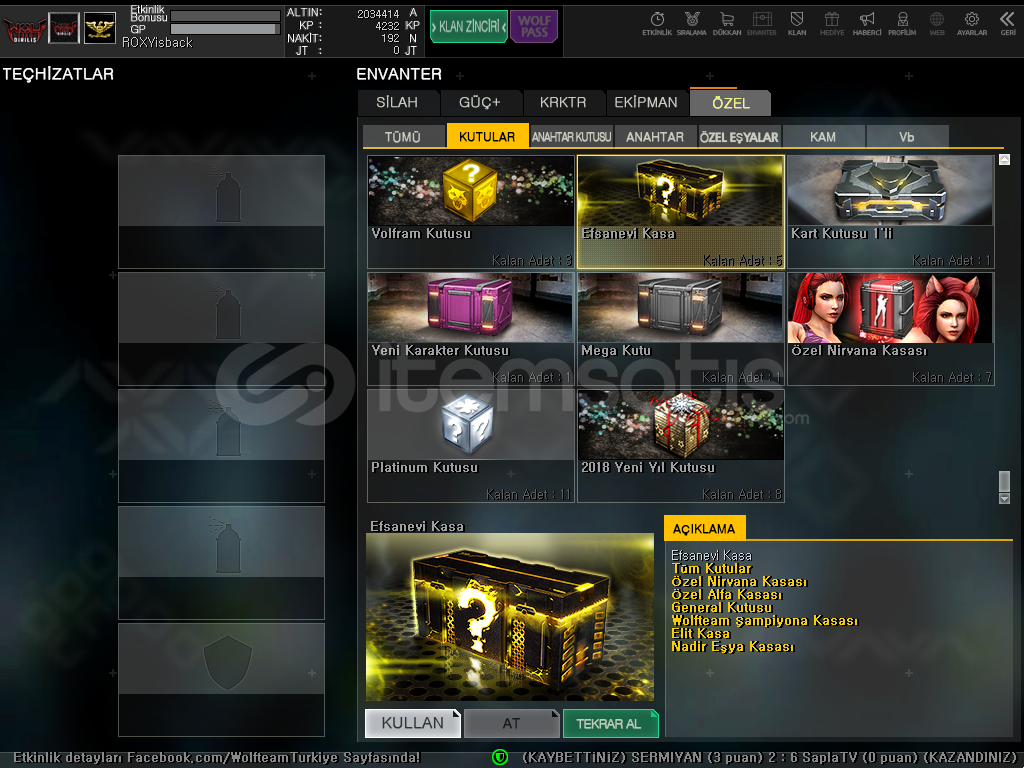1024x768 pixels.
Task: Open the Profilim icon
Action: click(902, 23)
